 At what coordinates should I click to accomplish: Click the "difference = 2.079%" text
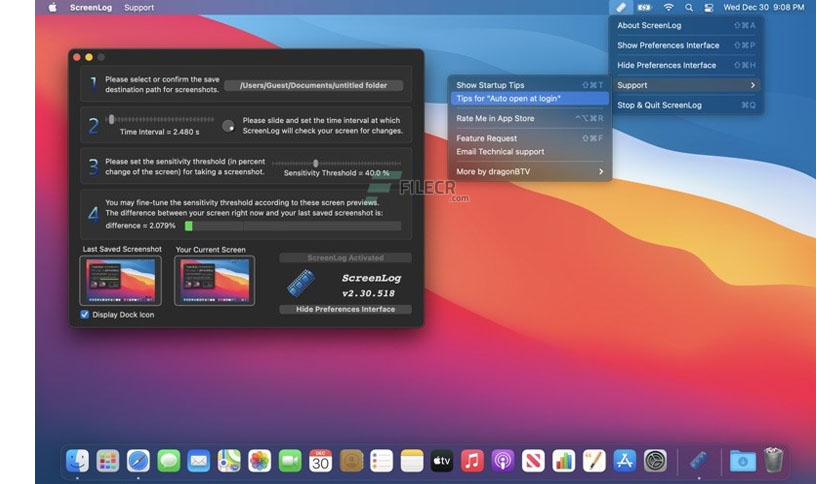(x=140, y=226)
